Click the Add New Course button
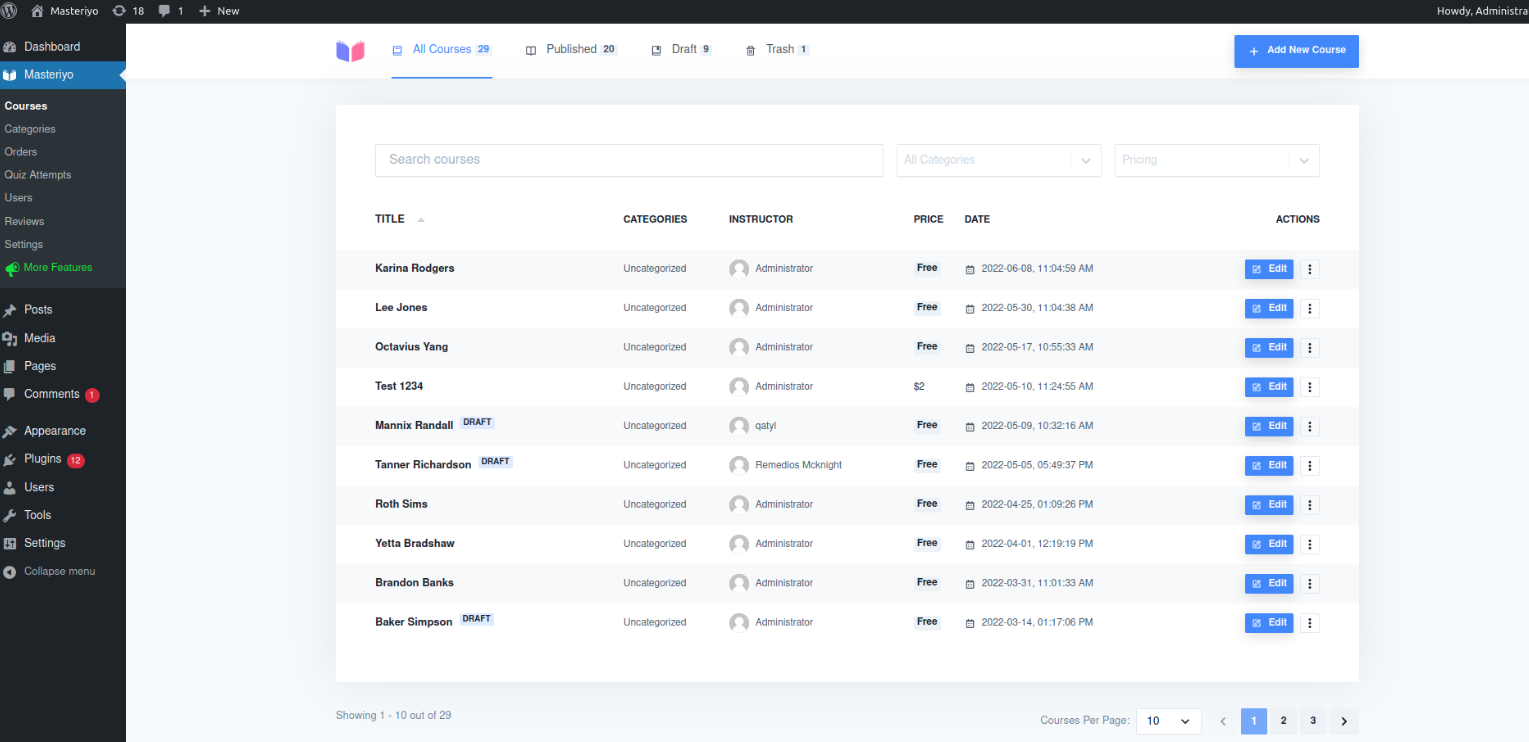Viewport: 1529px width, 742px height. coord(1296,51)
